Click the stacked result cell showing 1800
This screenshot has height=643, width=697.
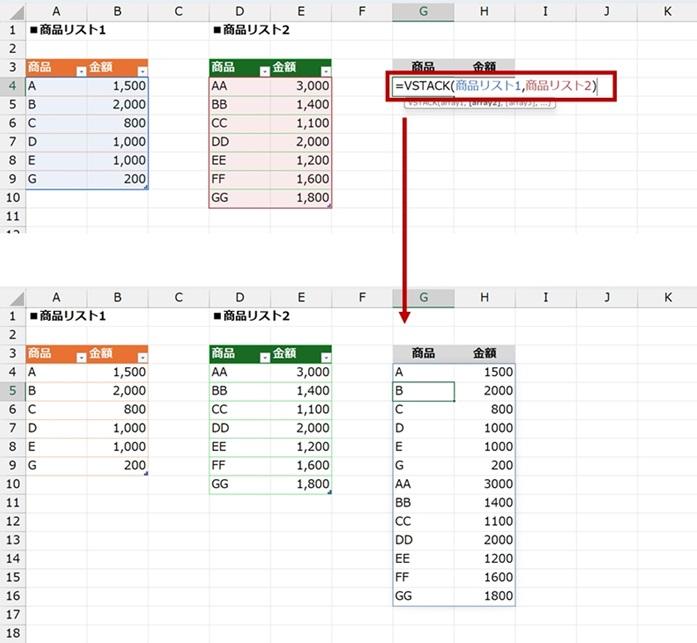[485, 597]
